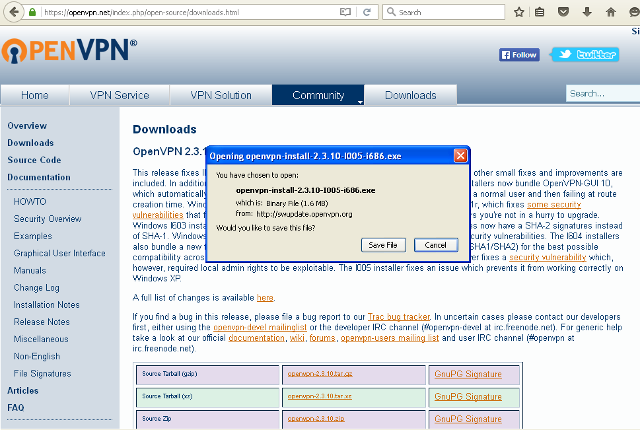Viewport: 640px width, 430px height.
Task: Click the Downloads page heading
Action: pos(164,129)
